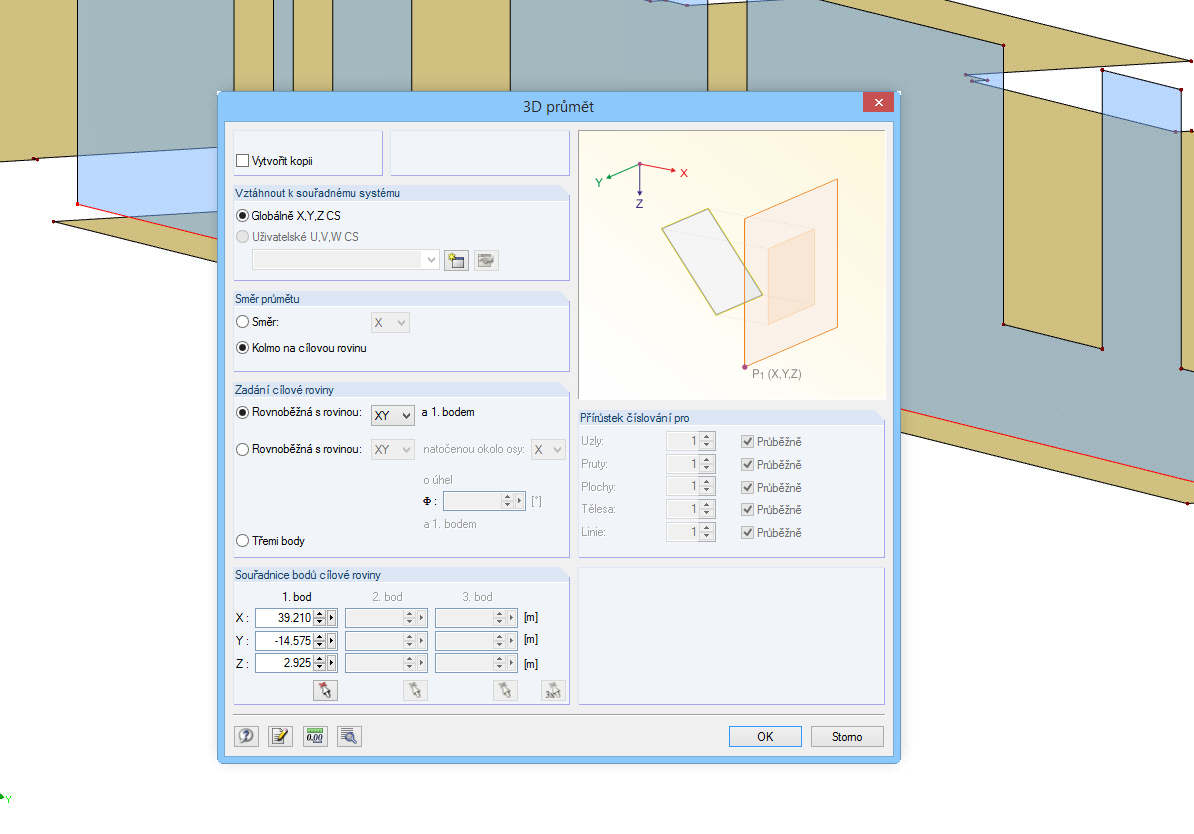Click stepper arrows of Y coordinate 1. bod
The height and width of the screenshot is (834, 1194).
[320, 641]
